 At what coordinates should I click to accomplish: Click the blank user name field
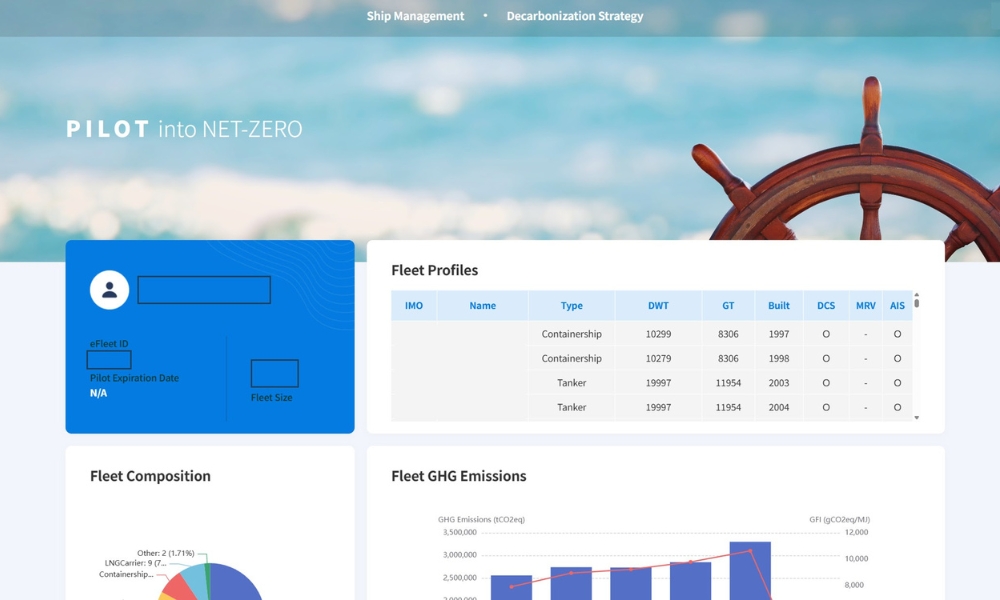[x=204, y=290]
